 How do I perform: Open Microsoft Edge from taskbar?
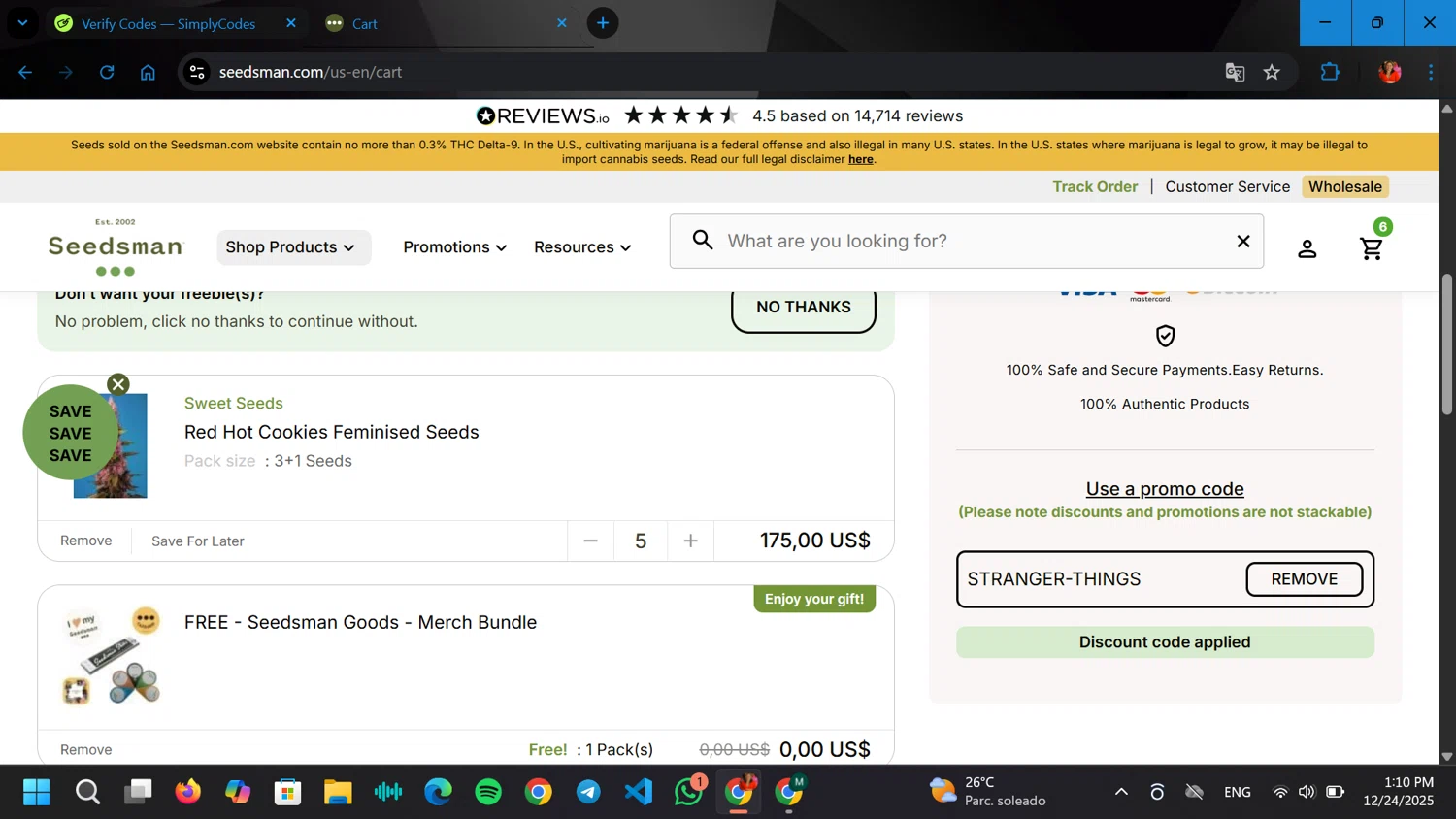pyautogui.click(x=438, y=792)
